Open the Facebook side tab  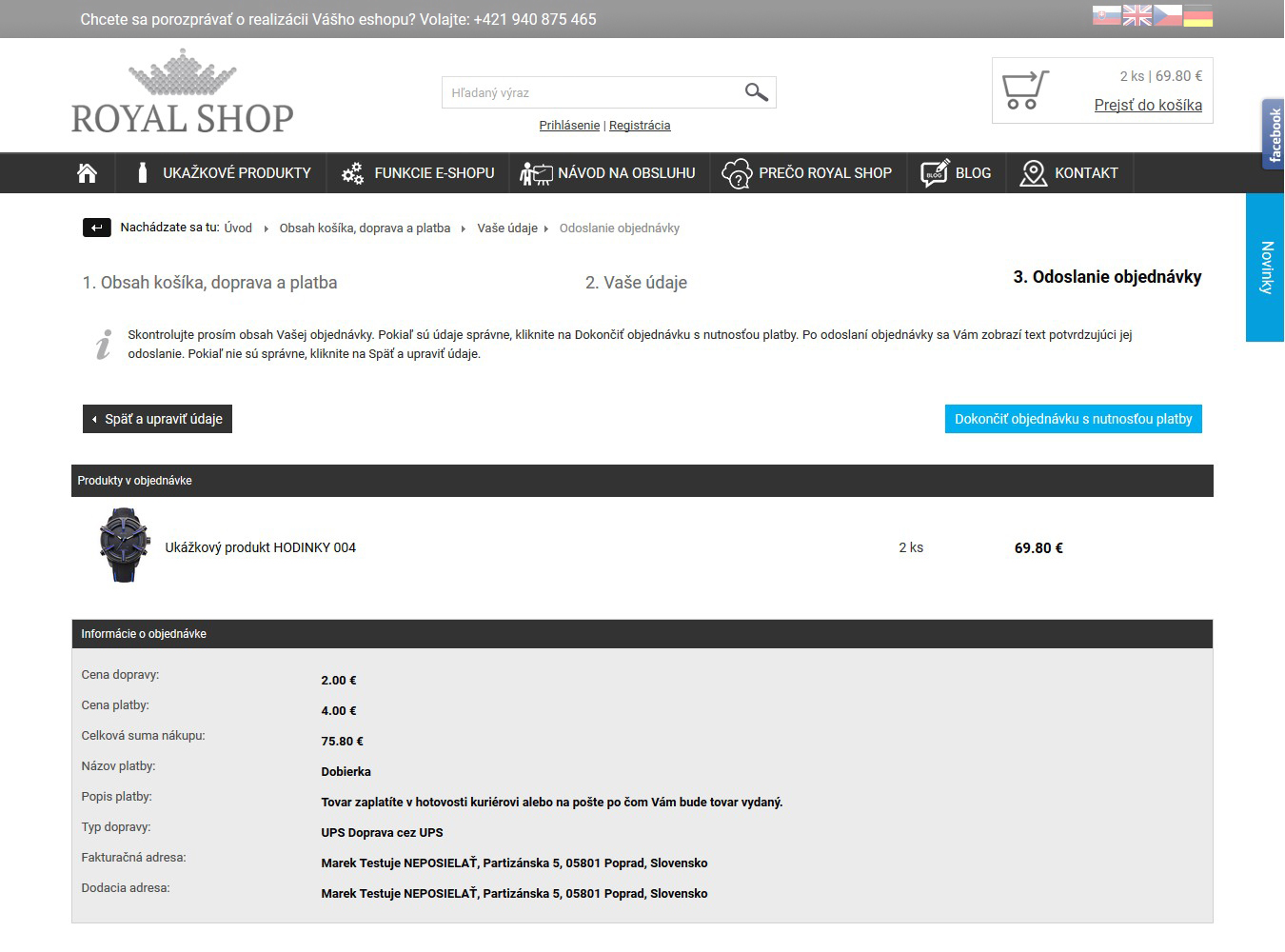pyautogui.click(x=1273, y=134)
